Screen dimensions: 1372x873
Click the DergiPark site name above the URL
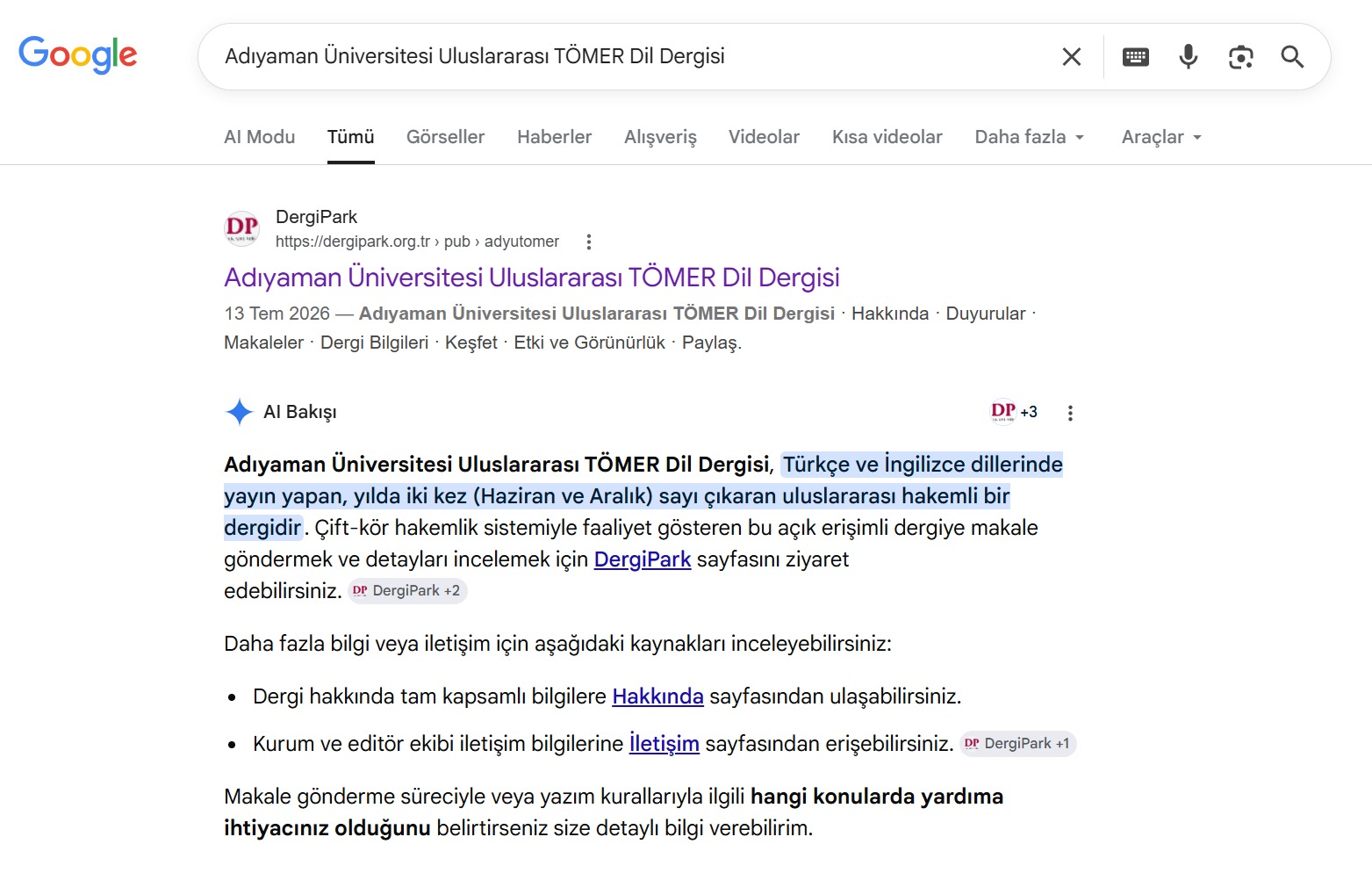tap(316, 217)
